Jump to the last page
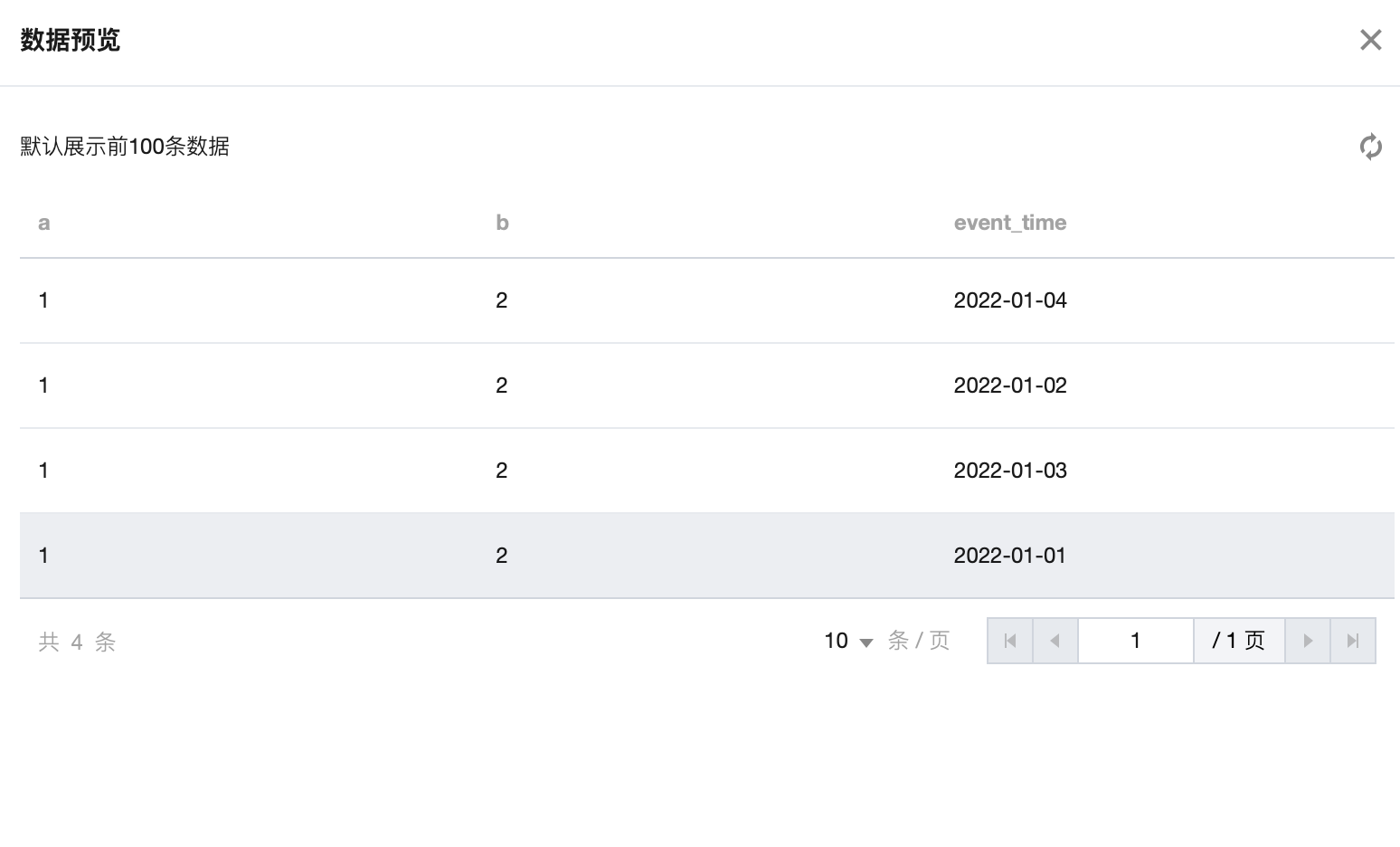This screenshot has width=1400, height=847. tap(1353, 641)
